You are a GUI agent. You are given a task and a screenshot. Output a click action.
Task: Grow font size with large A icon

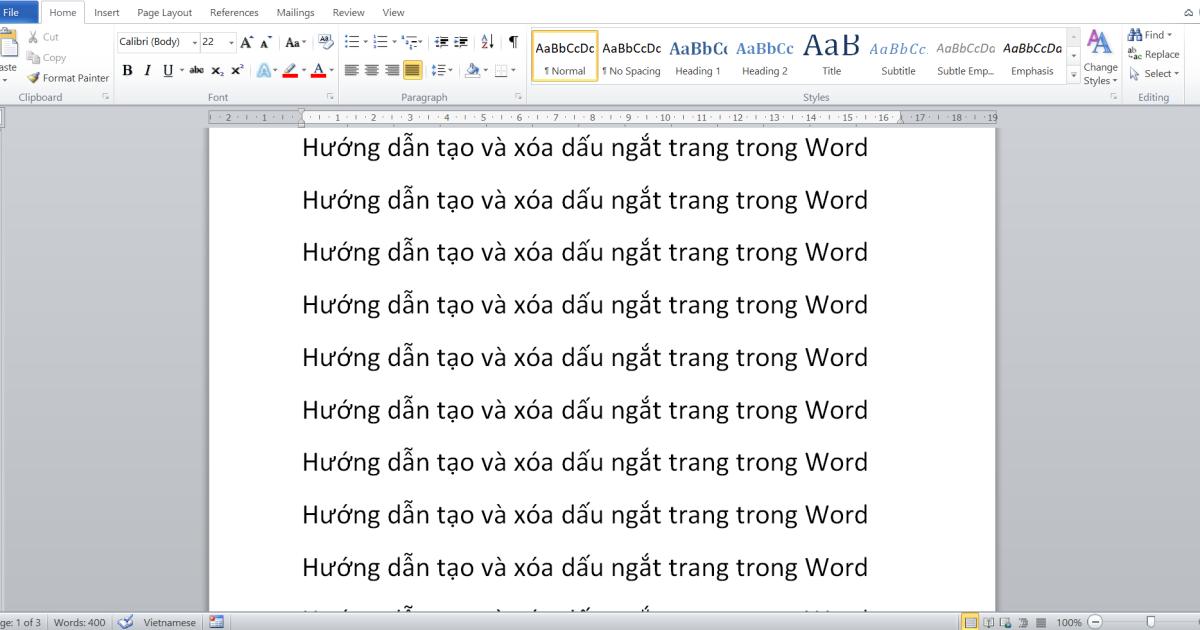pyautogui.click(x=246, y=42)
